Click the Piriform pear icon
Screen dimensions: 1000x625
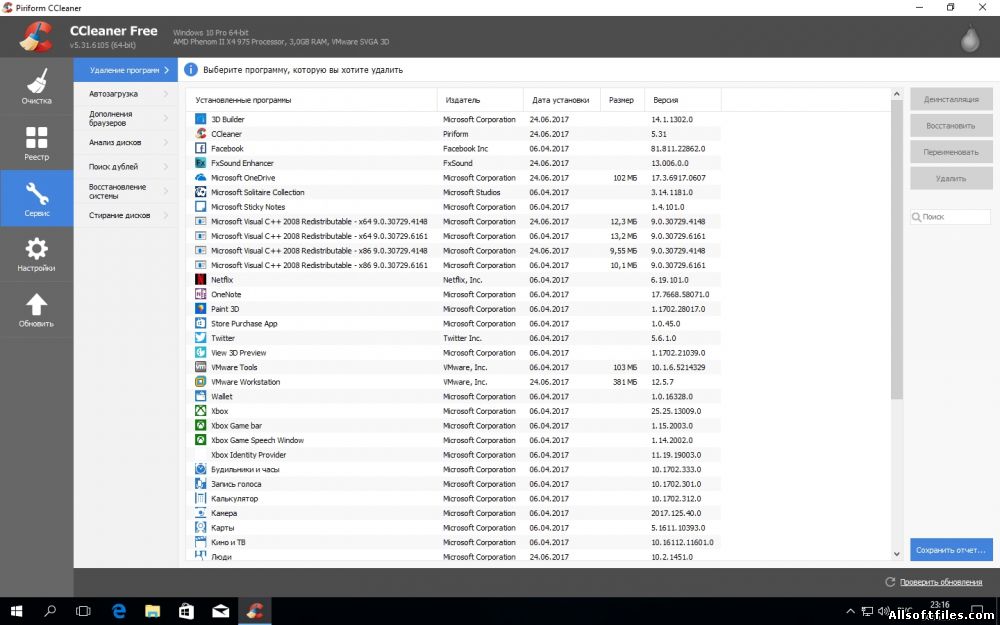[970, 38]
